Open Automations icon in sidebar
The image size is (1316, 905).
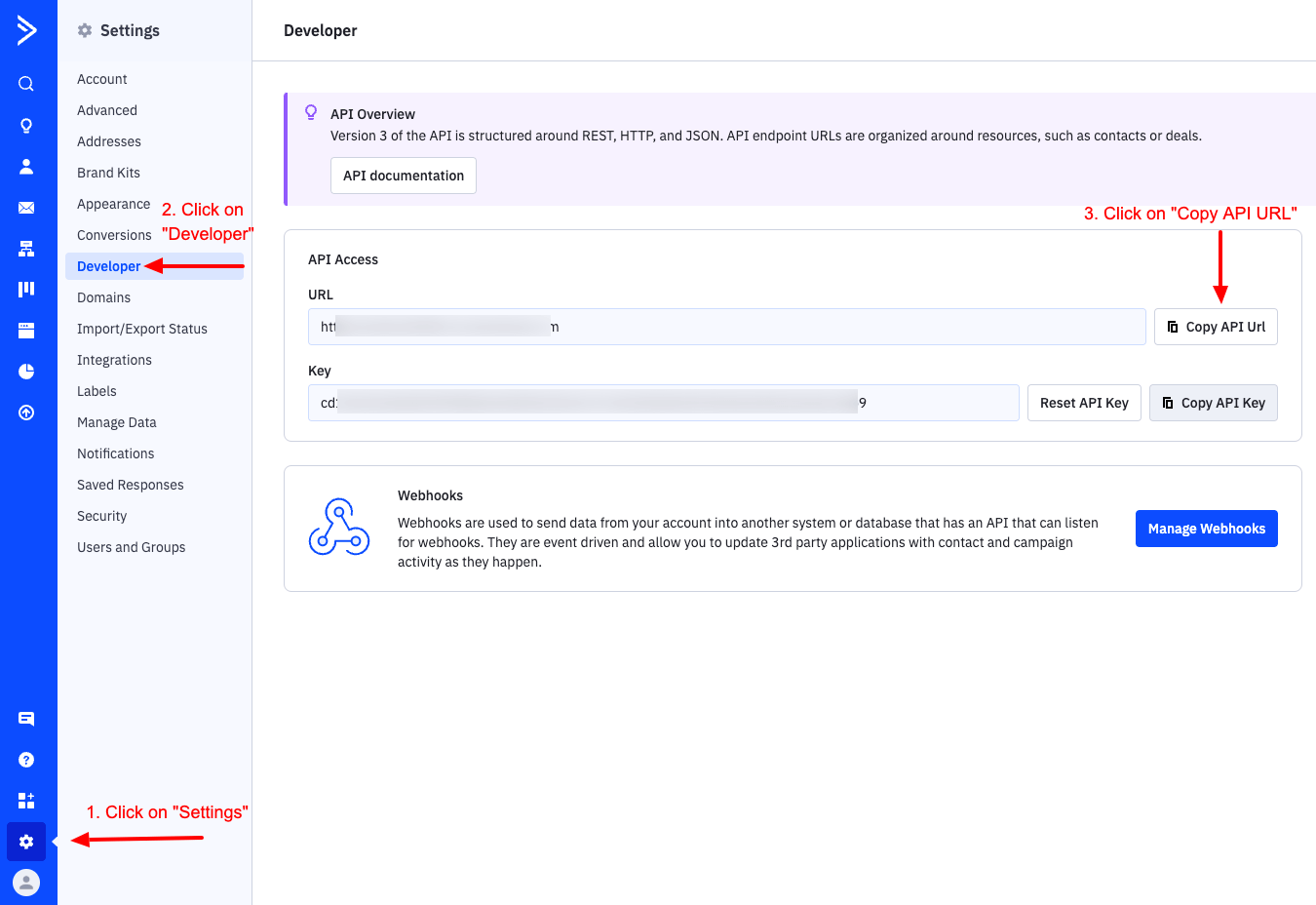click(x=26, y=249)
